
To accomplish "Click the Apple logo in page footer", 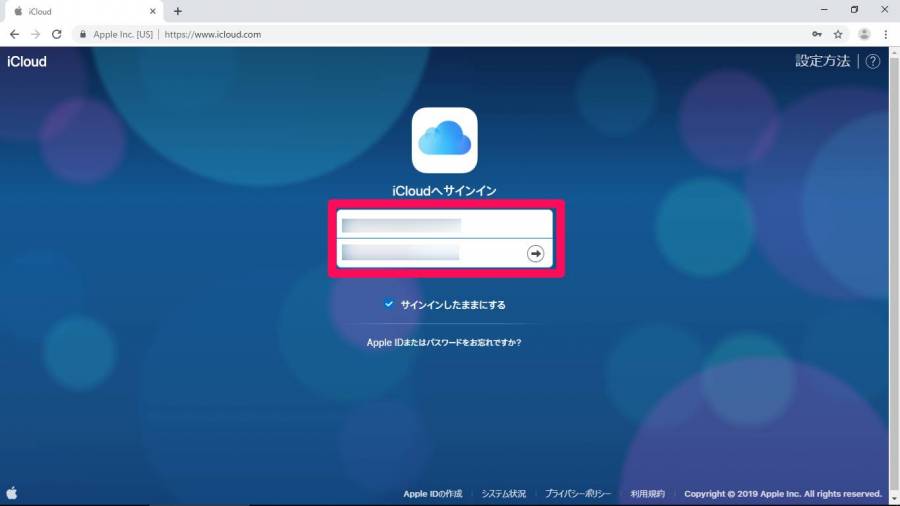I will click(11, 493).
